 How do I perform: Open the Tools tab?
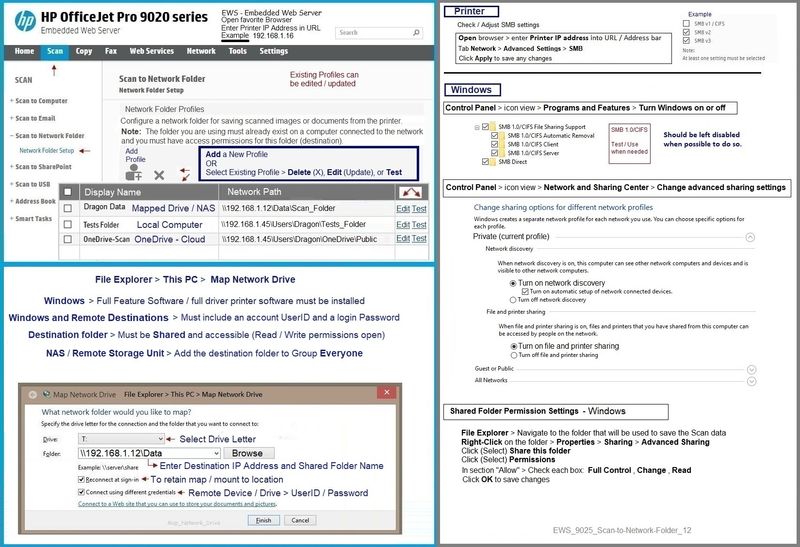237,51
